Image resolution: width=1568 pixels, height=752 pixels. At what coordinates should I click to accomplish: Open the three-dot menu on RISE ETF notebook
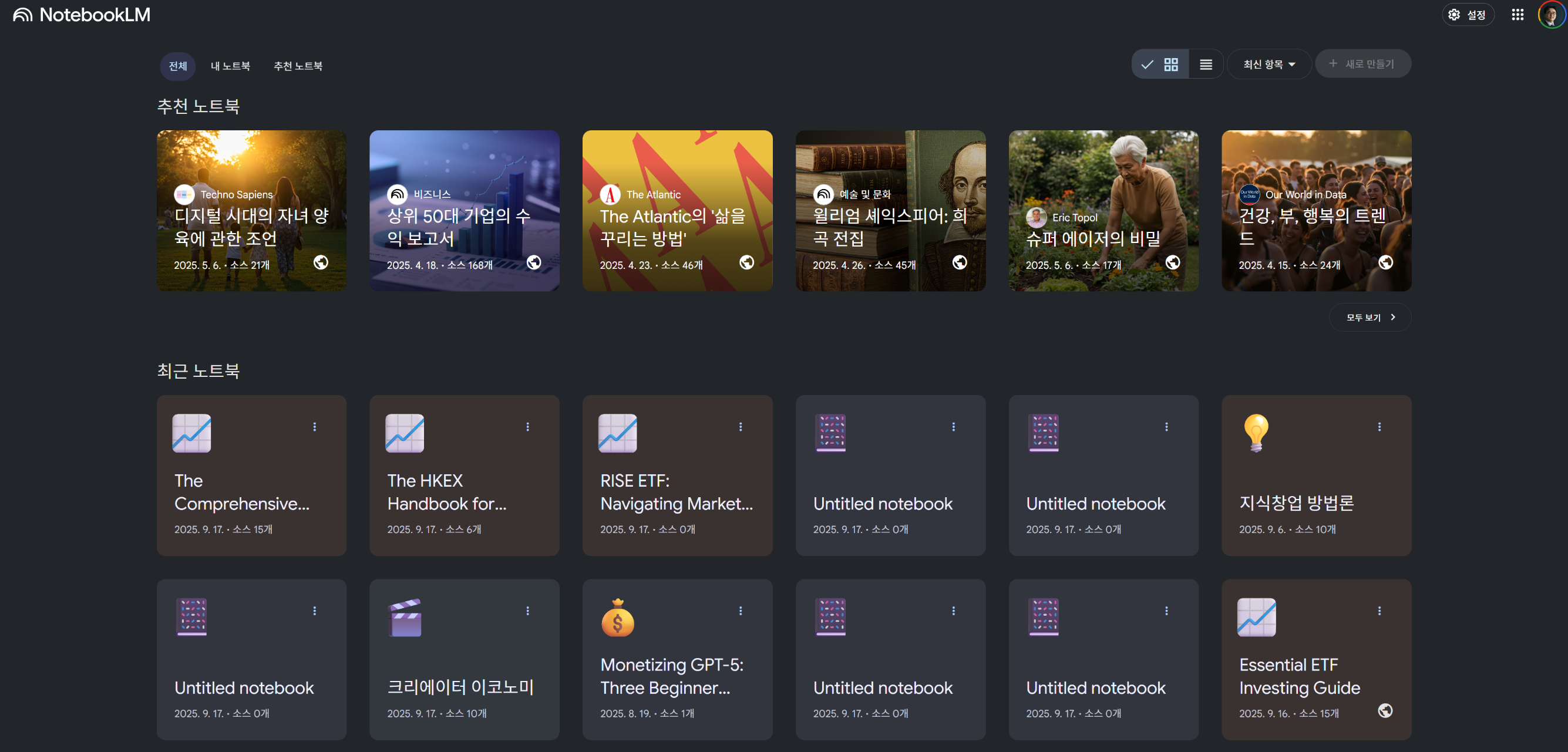(x=740, y=427)
